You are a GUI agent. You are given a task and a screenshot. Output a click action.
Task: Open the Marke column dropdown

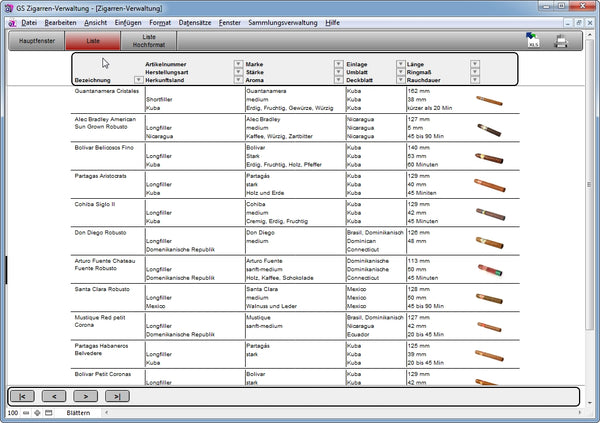click(x=338, y=64)
